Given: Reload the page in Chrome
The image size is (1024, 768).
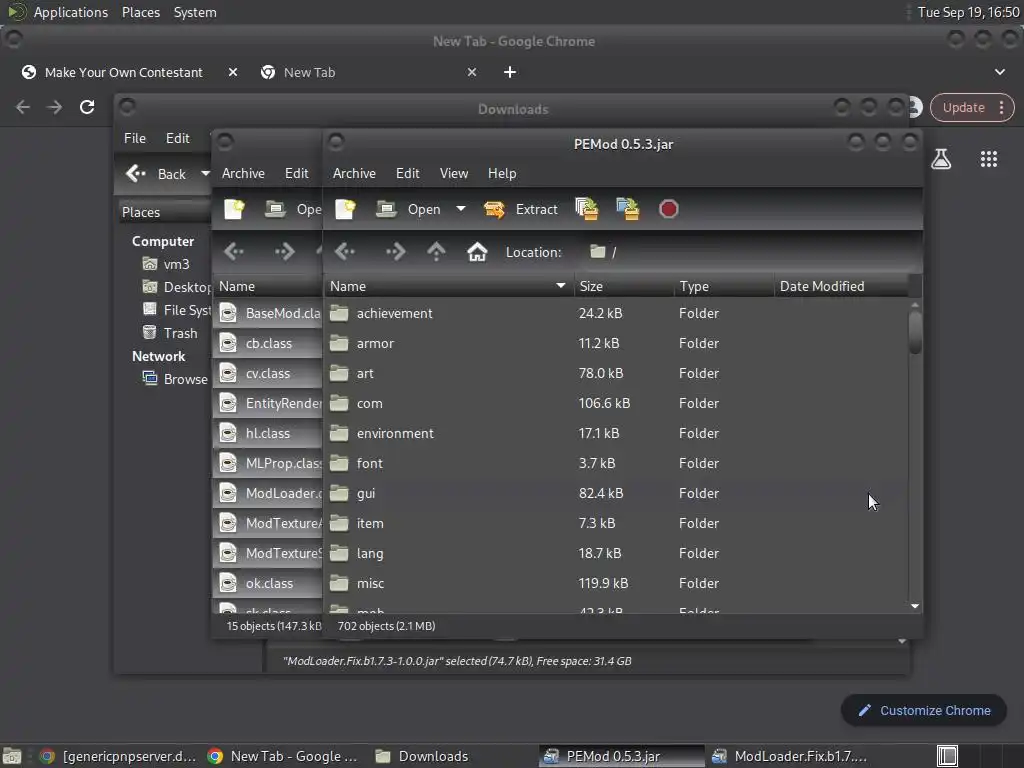Looking at the screenshot, I should (x=87, y=107).
